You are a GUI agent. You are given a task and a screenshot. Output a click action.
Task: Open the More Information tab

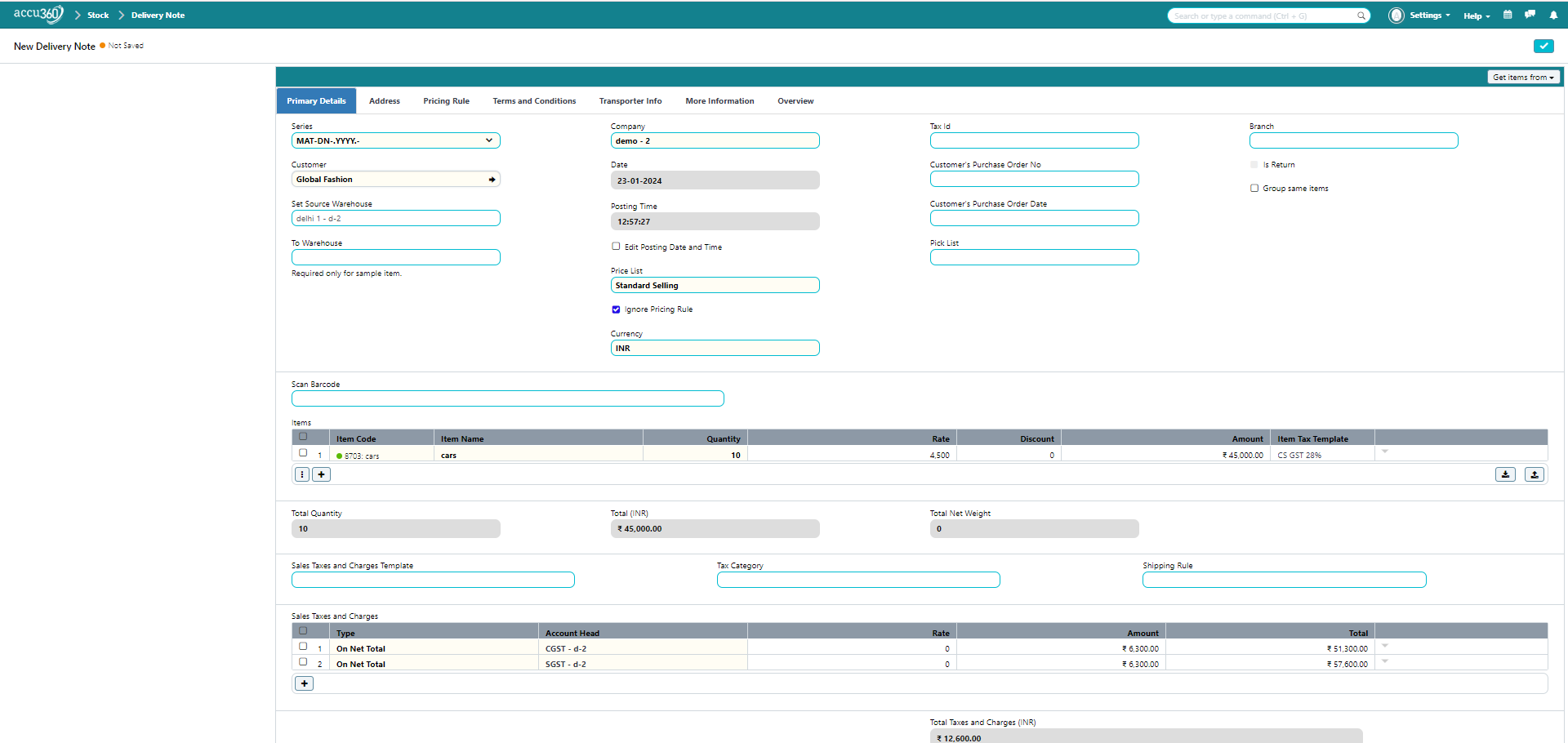pyautogui.click(x=720, y=101)
